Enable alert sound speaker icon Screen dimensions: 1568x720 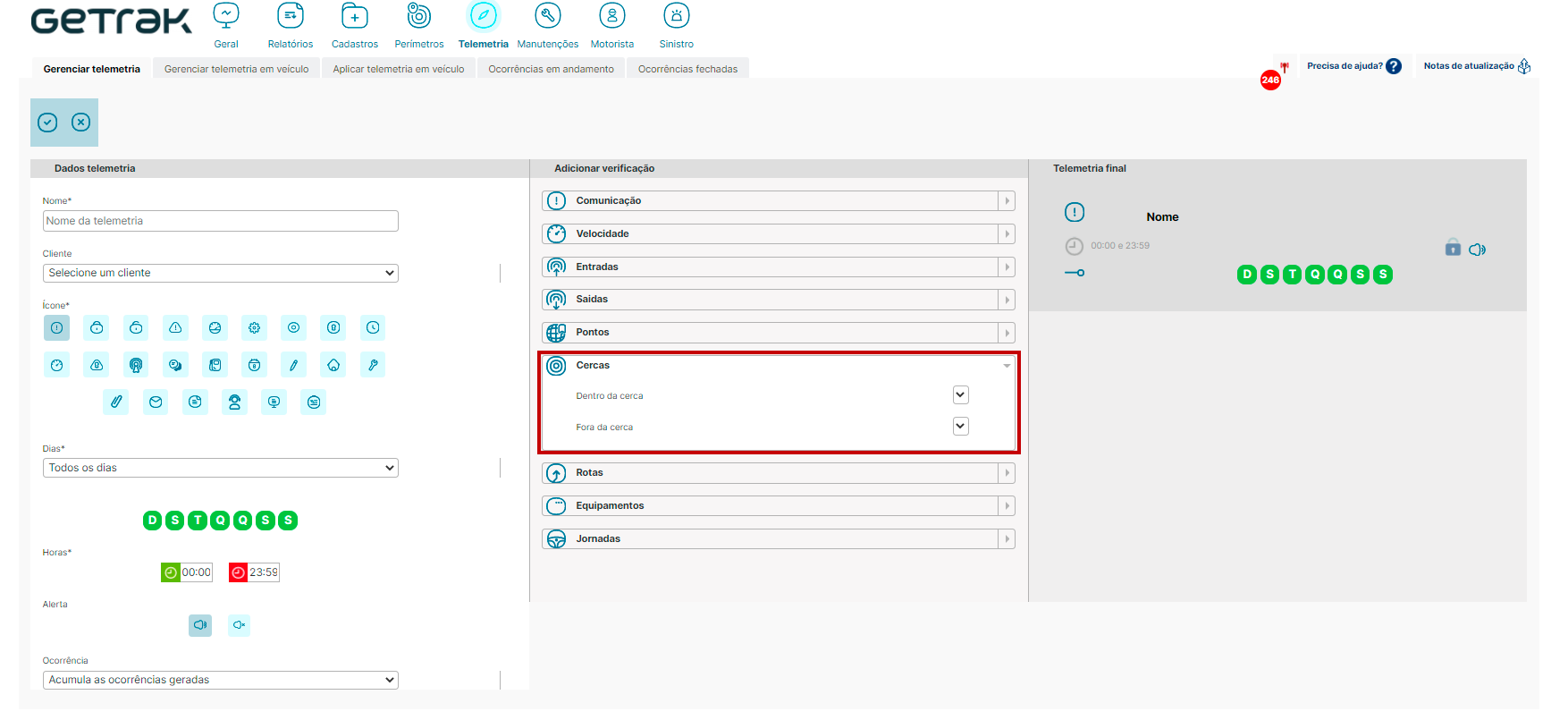pos(200,625)
